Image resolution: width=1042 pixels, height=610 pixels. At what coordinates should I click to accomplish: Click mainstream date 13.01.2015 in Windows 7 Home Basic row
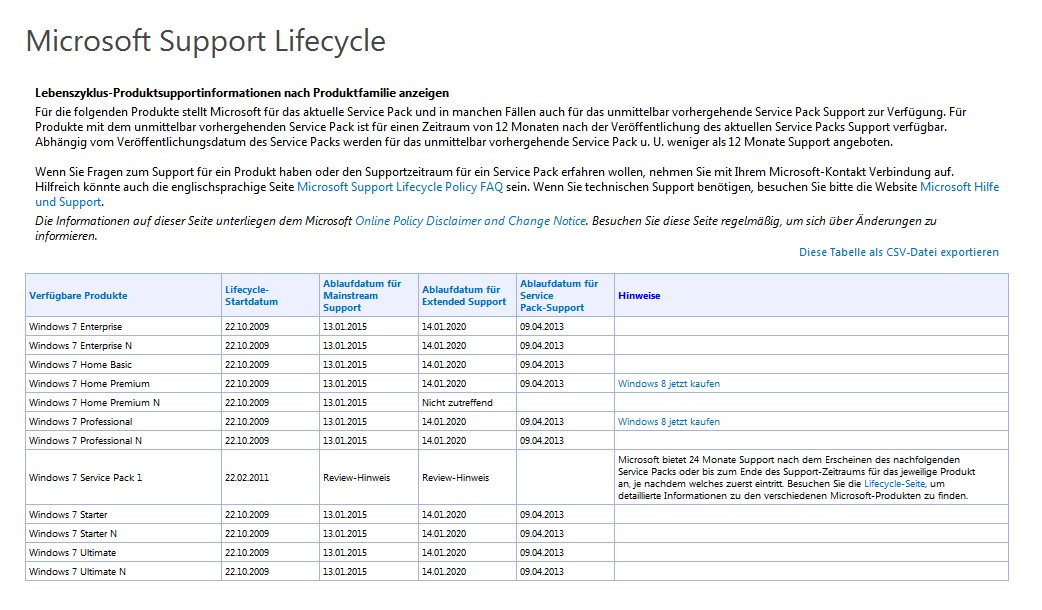pos(345,364)
